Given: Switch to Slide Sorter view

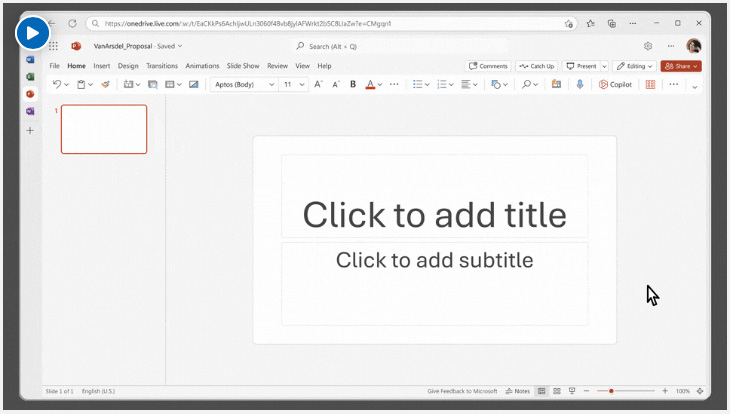Looking at the screenshot, I should [557, 391].
